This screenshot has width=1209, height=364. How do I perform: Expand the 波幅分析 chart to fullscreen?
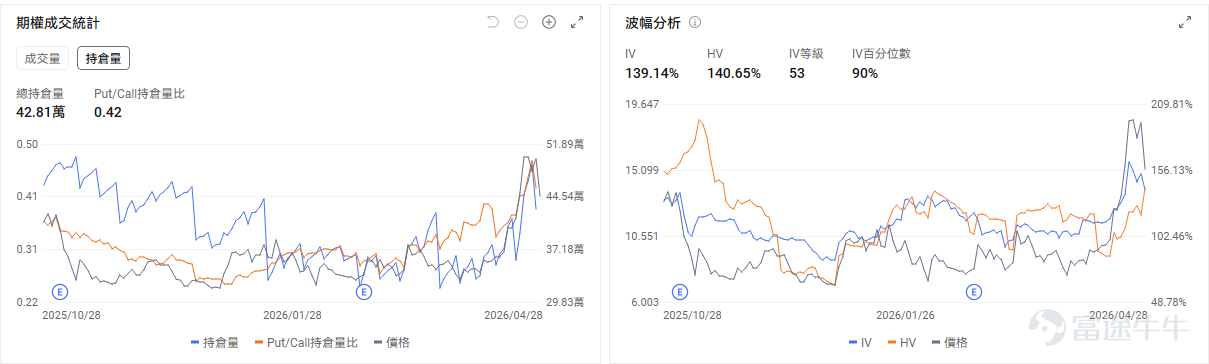[1185, 22]
